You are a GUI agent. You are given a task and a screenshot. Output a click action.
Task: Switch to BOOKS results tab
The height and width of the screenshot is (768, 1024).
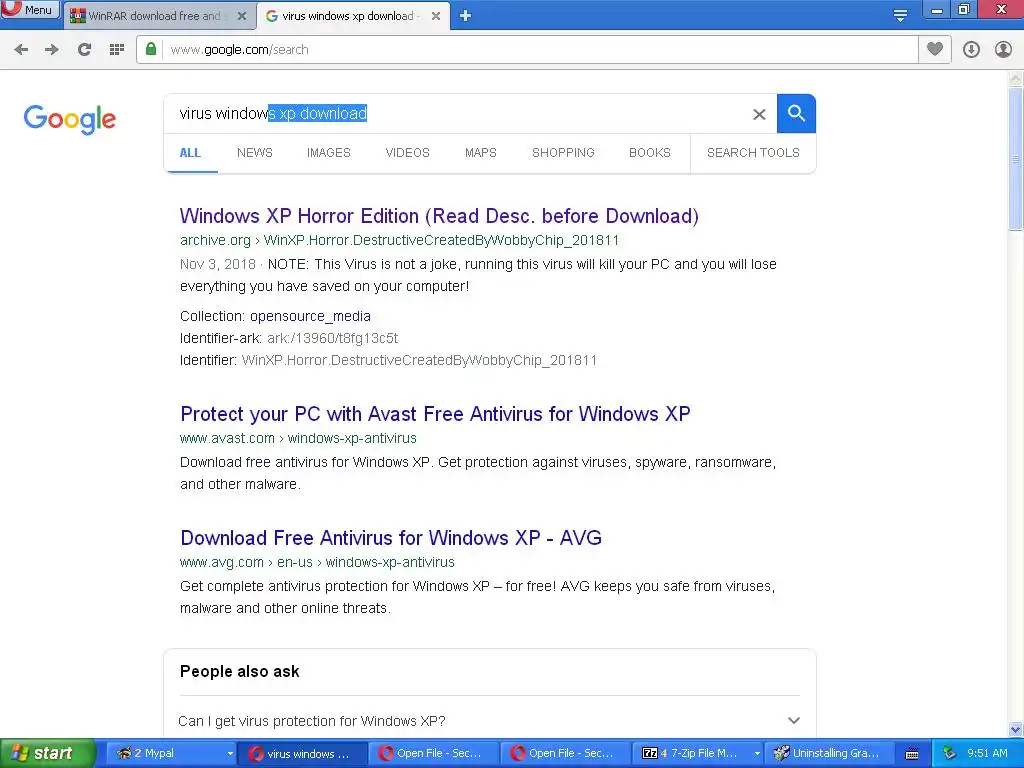(x=650, y=153)
